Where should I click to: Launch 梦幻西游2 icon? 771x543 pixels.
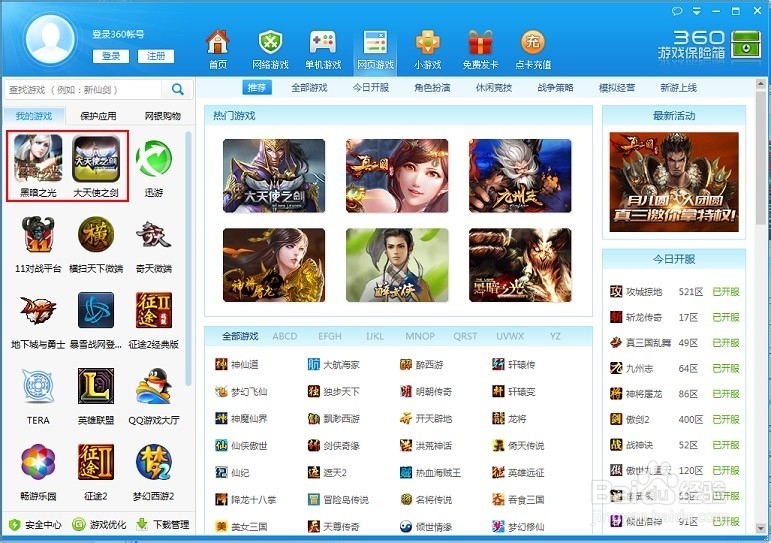coord(153,462)
